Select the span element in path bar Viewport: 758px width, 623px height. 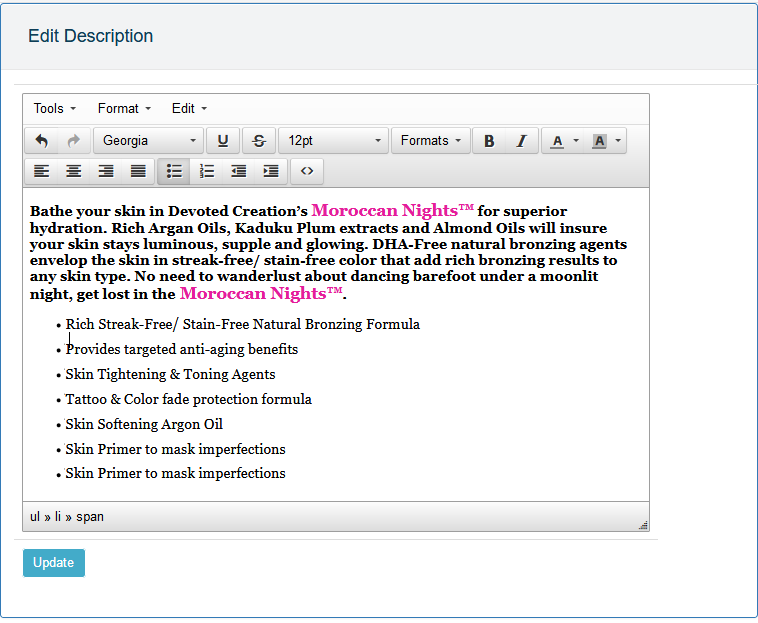(90, 517)
